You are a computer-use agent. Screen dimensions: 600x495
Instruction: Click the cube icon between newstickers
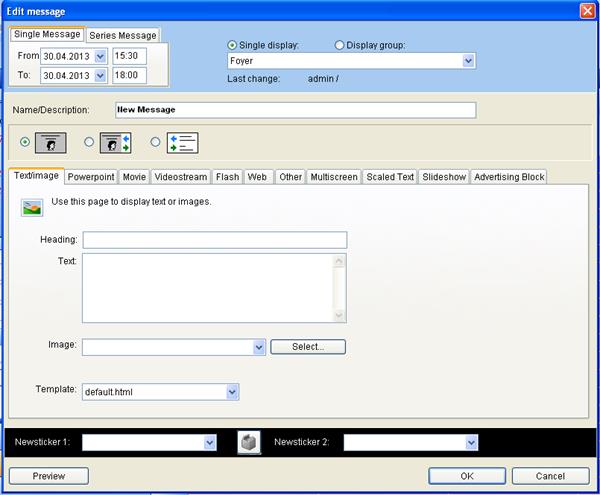[x=248, y=442]
